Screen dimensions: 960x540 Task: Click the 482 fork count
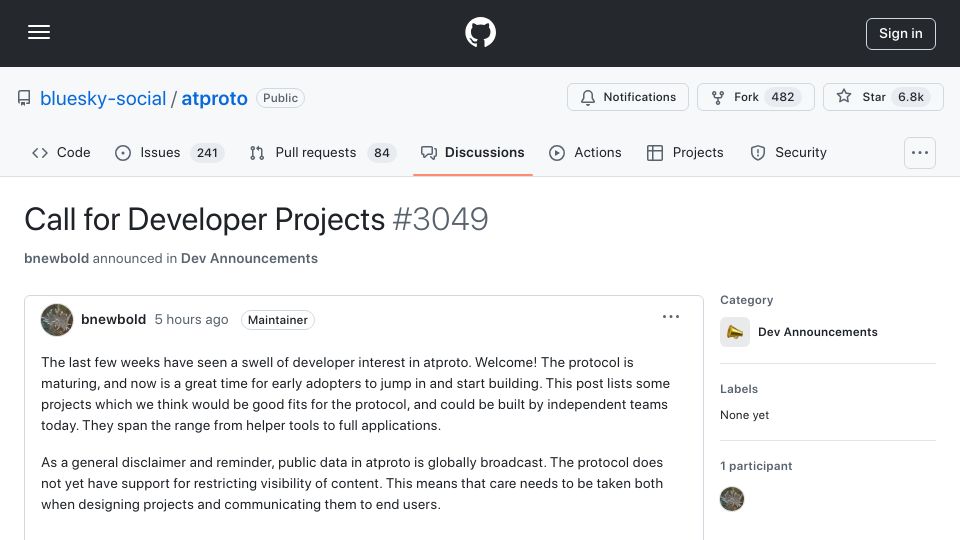[x=782, y=97]
